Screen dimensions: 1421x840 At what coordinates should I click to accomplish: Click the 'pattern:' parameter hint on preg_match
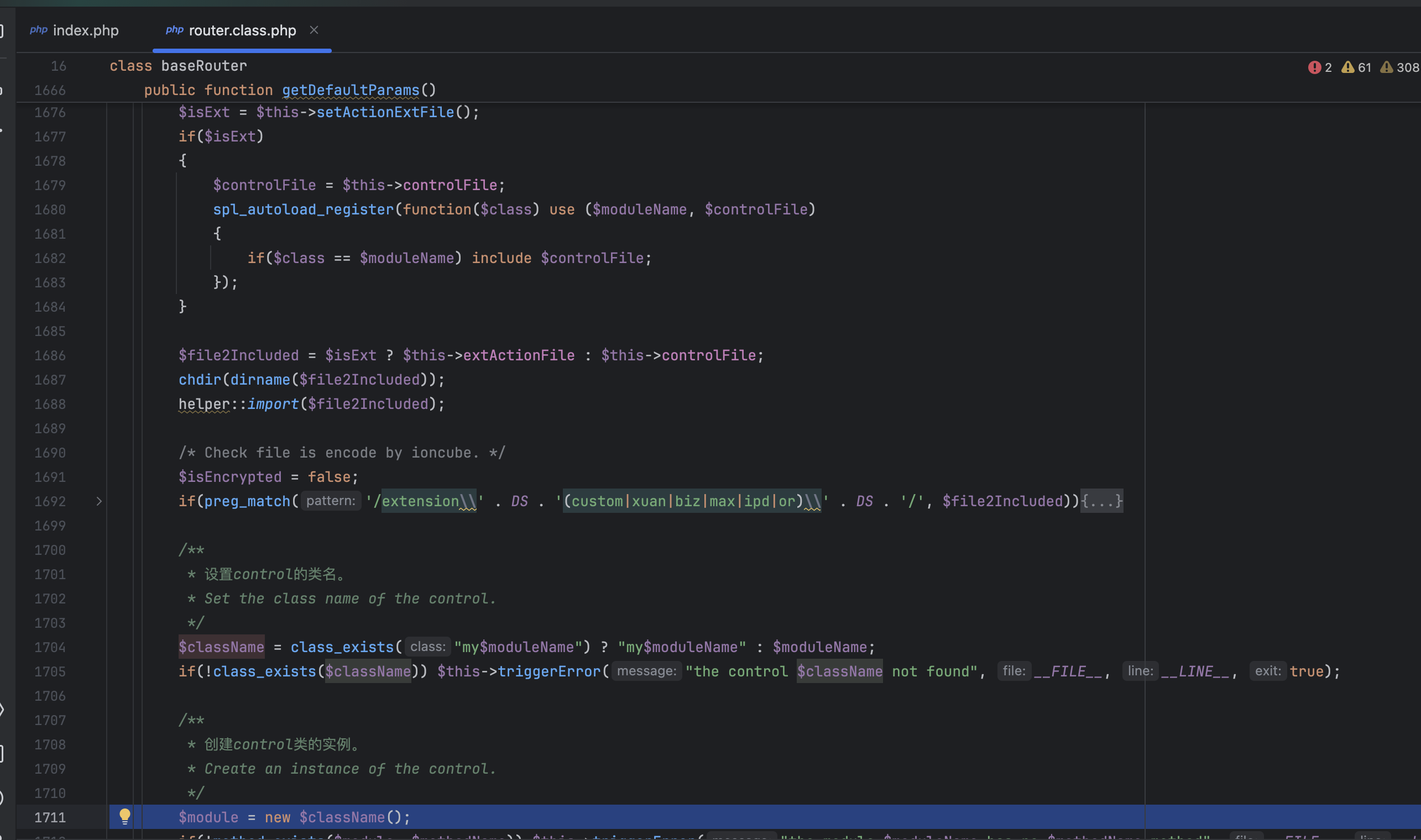click(331, 501)
